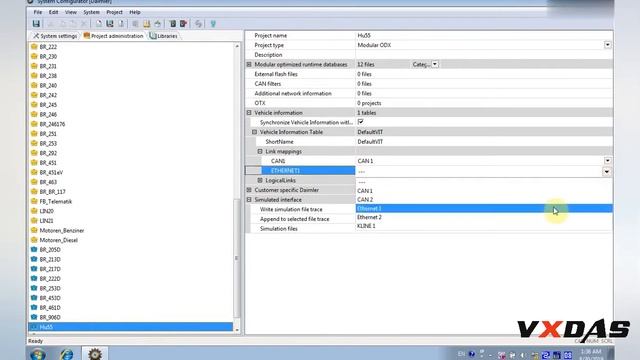Collapse the Link mappings node
The height and width of the screenshot is (360, 640).
pos(260,151)
